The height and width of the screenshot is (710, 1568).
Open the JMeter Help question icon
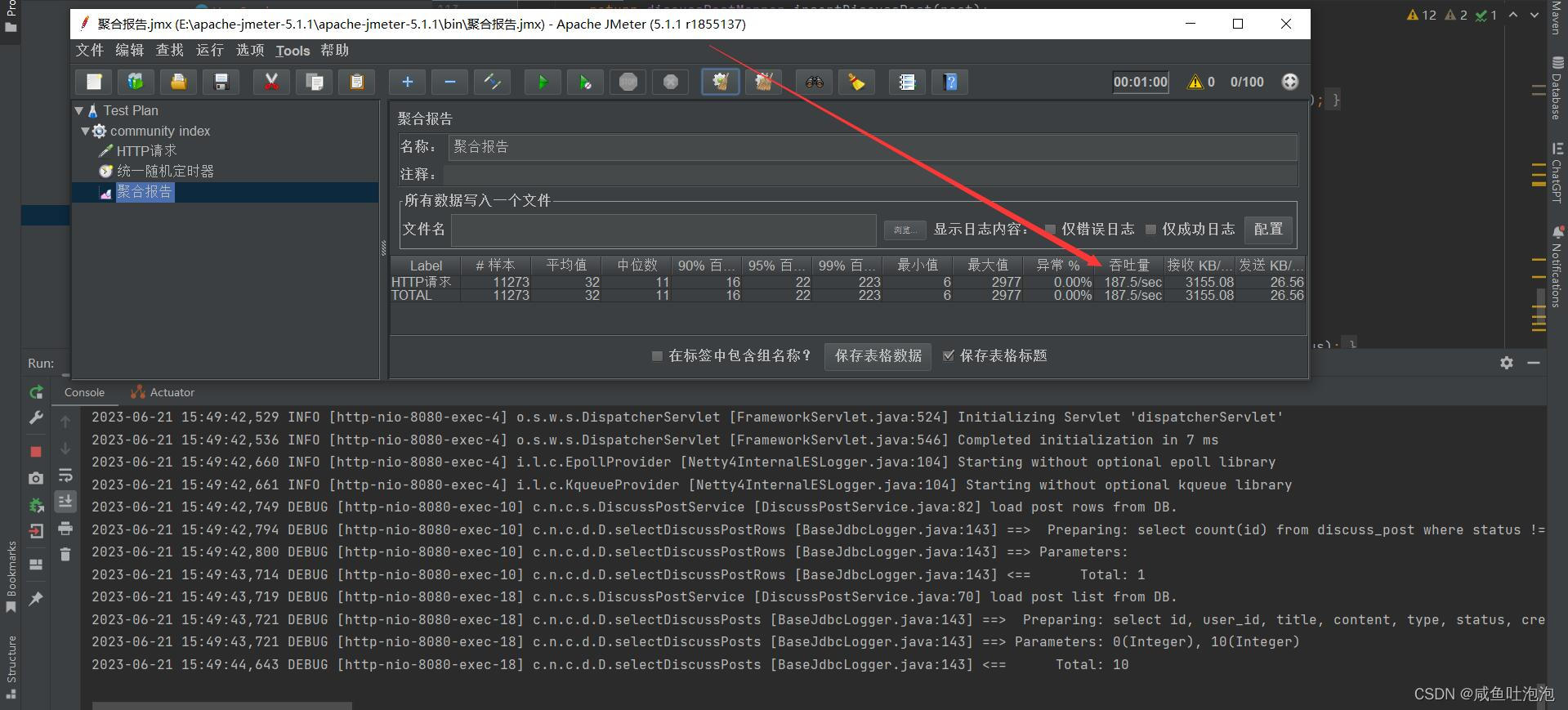coord(949,82)
